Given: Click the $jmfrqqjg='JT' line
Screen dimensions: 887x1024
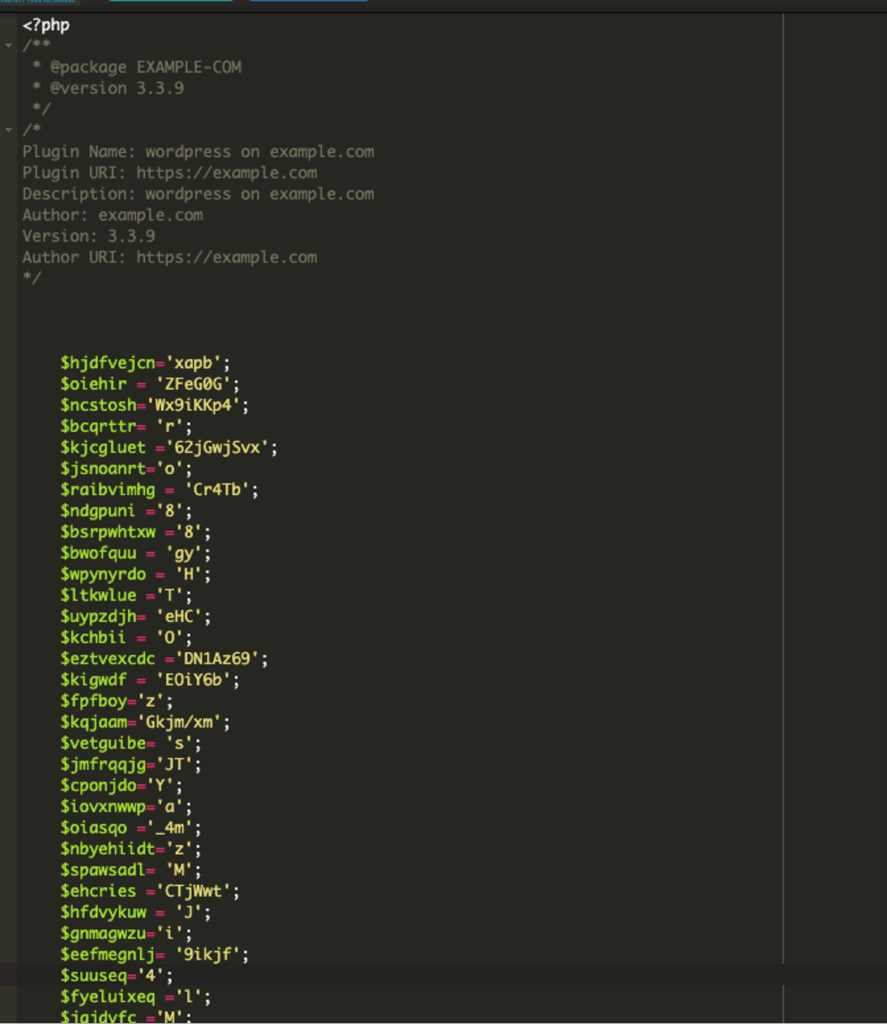Looking at the screenshot, I should pos(131,764).
